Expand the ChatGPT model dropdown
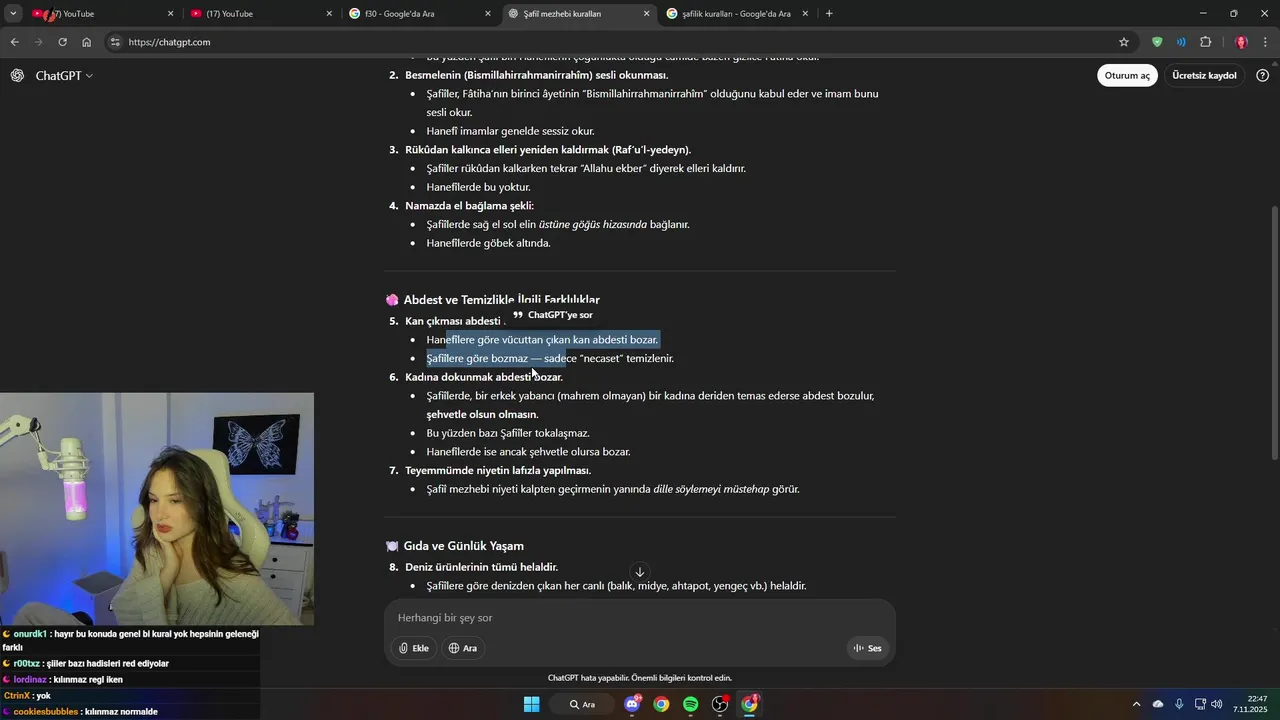 coord(64,76)
